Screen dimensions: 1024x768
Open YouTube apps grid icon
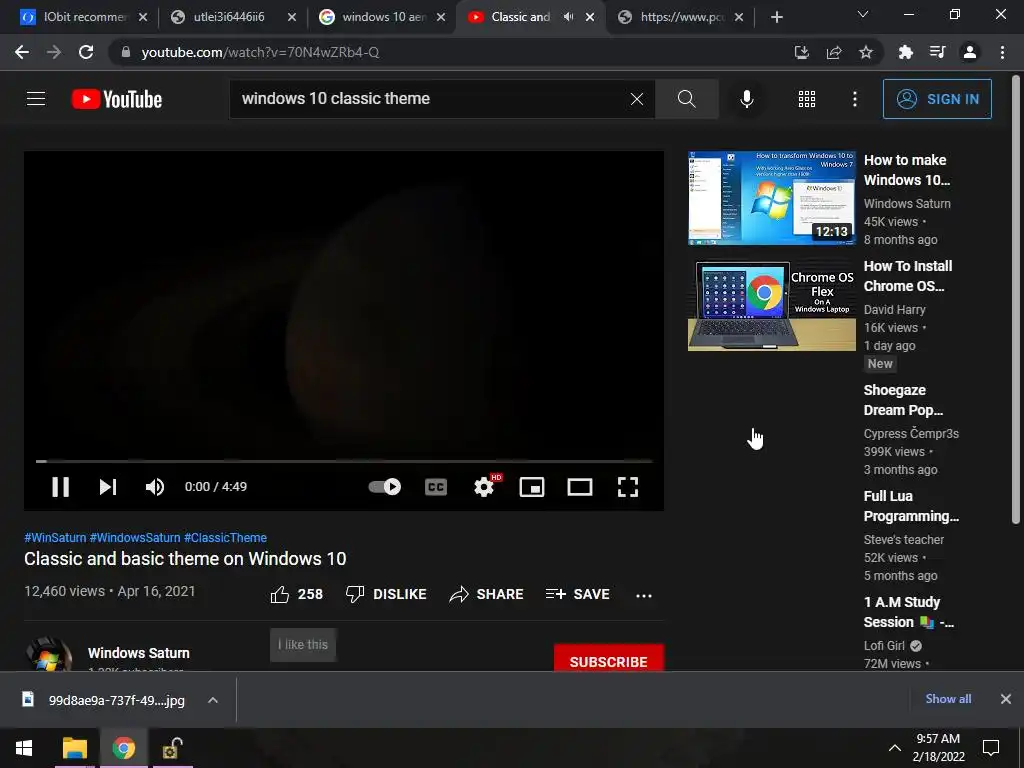pyautogui.click(x=807, y=99)
